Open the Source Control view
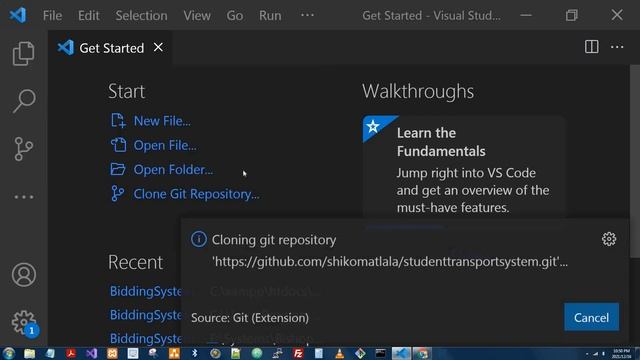This screenshot has height=360, width=640. [x=23, y=149]
